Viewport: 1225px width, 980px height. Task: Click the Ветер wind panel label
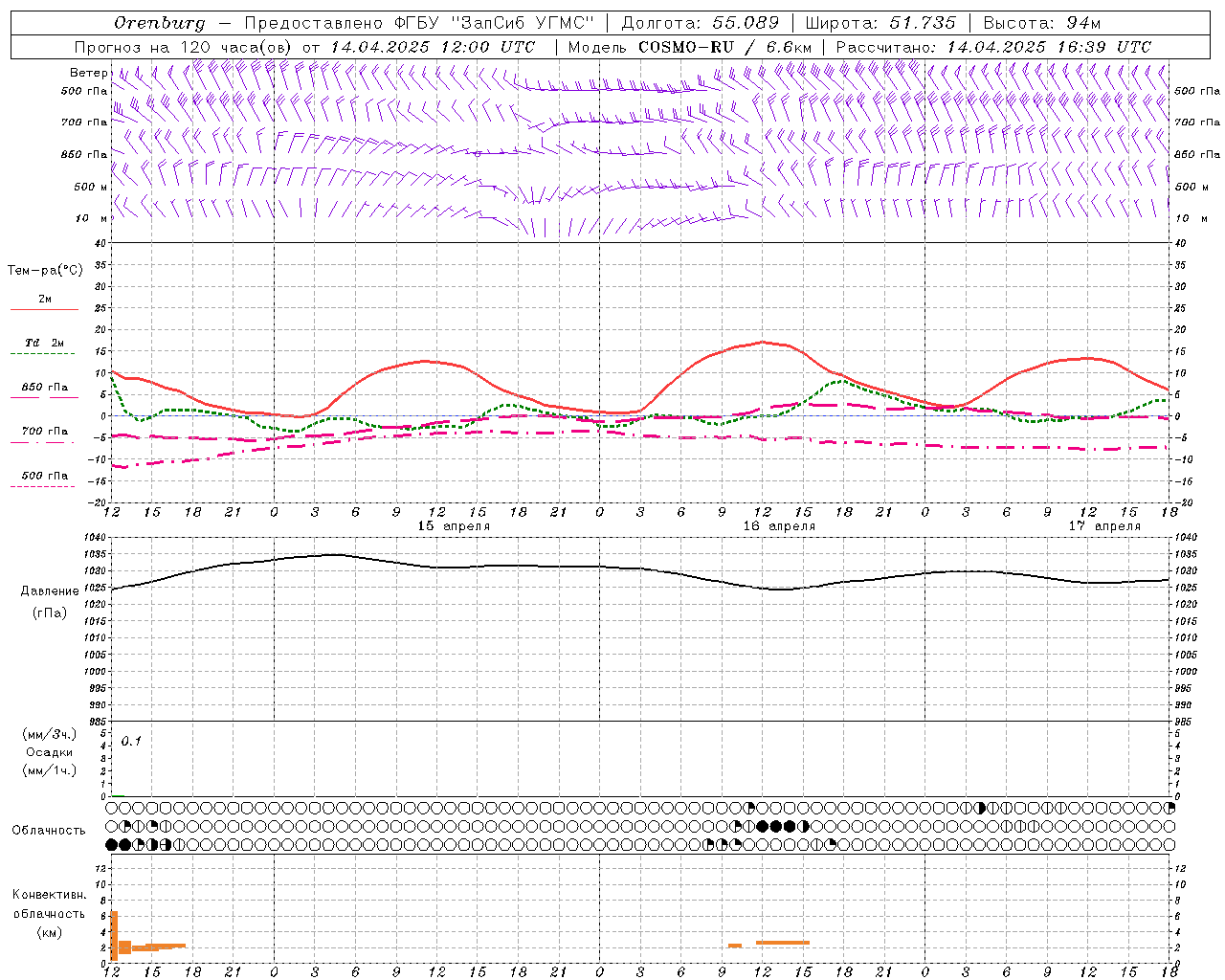[89, 73]
